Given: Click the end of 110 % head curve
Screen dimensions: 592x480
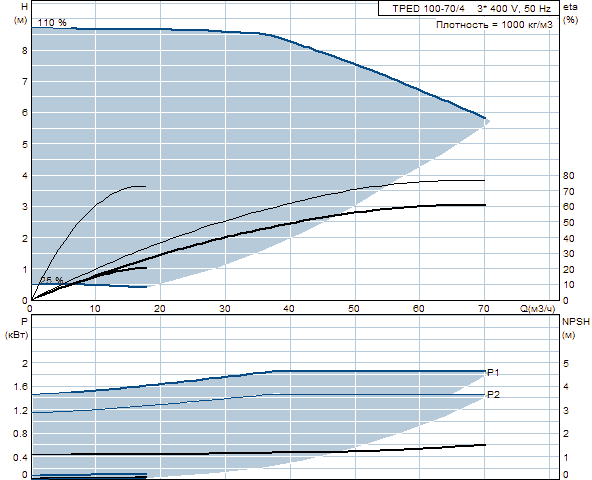Looking at the screenshot, I should (485, 118).
